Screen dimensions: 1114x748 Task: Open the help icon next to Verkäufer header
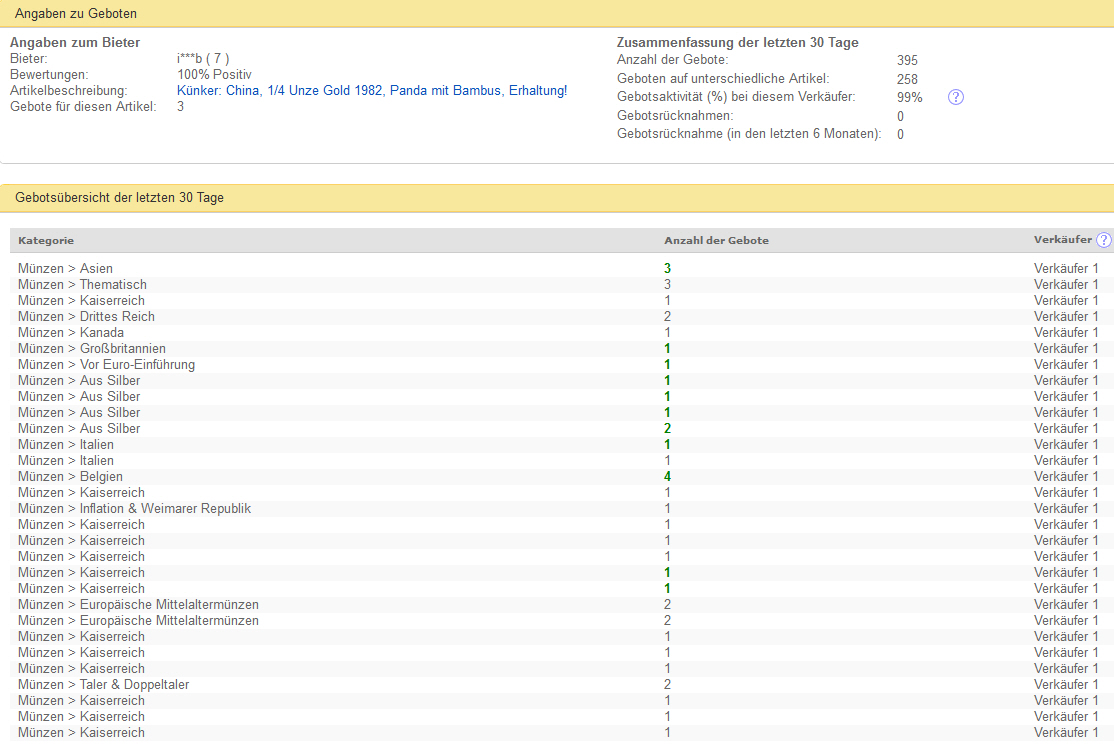coord(1103,240)
